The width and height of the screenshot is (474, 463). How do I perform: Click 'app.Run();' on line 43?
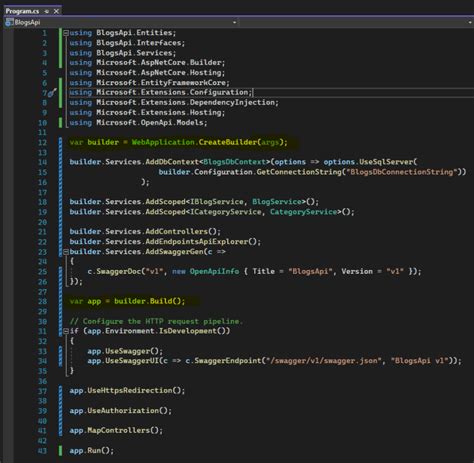click(x=91, y=450)
